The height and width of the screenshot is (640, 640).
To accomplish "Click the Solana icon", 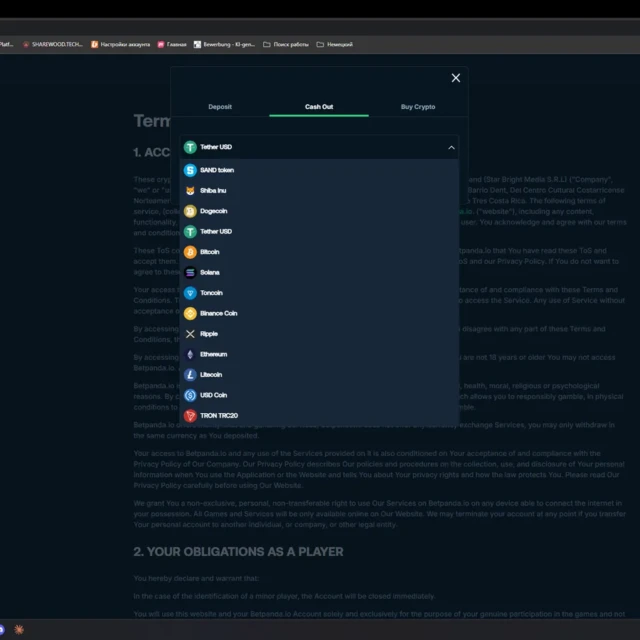I will (x=190, y=272).
